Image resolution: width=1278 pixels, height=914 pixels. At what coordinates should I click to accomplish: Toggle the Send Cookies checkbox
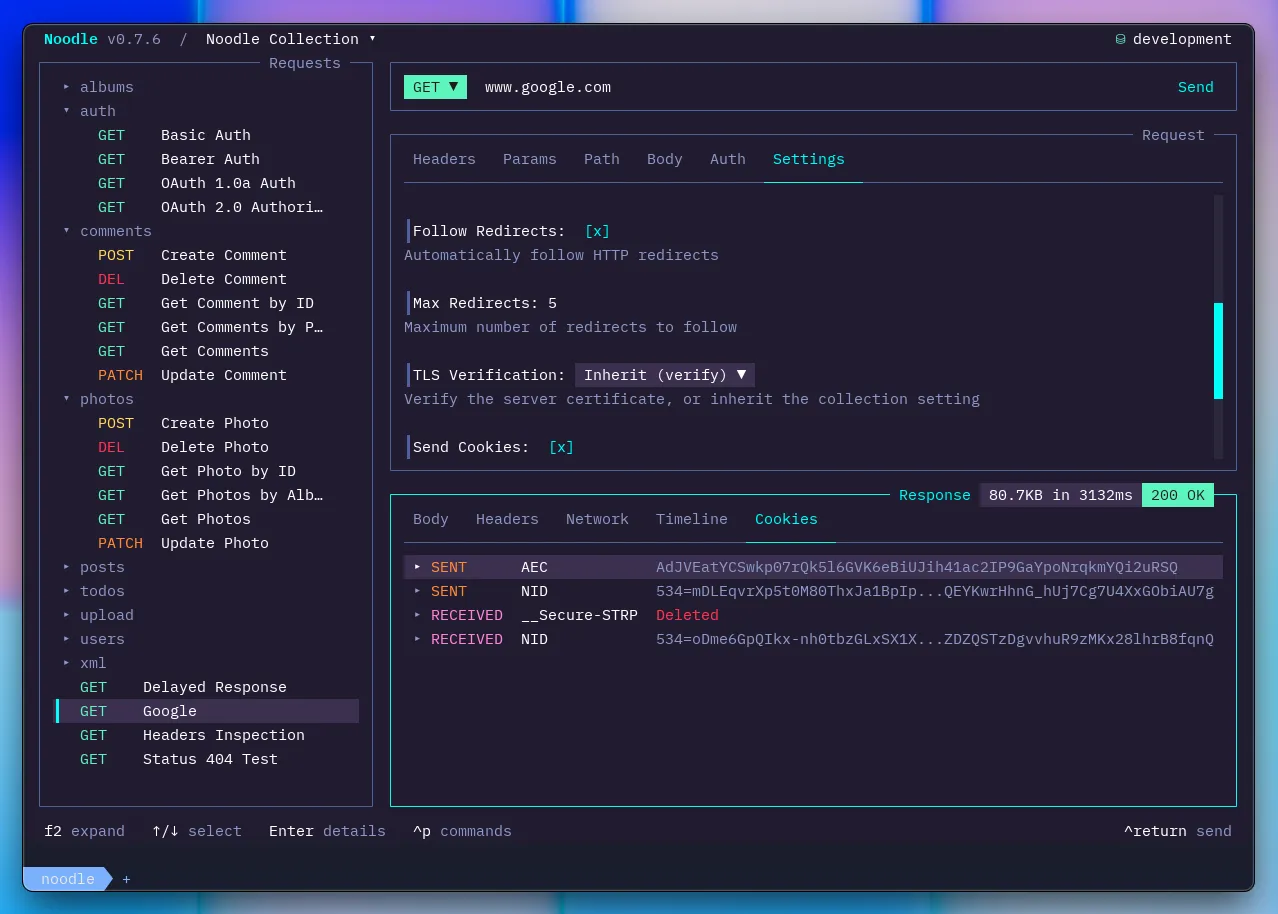[561, 447]
